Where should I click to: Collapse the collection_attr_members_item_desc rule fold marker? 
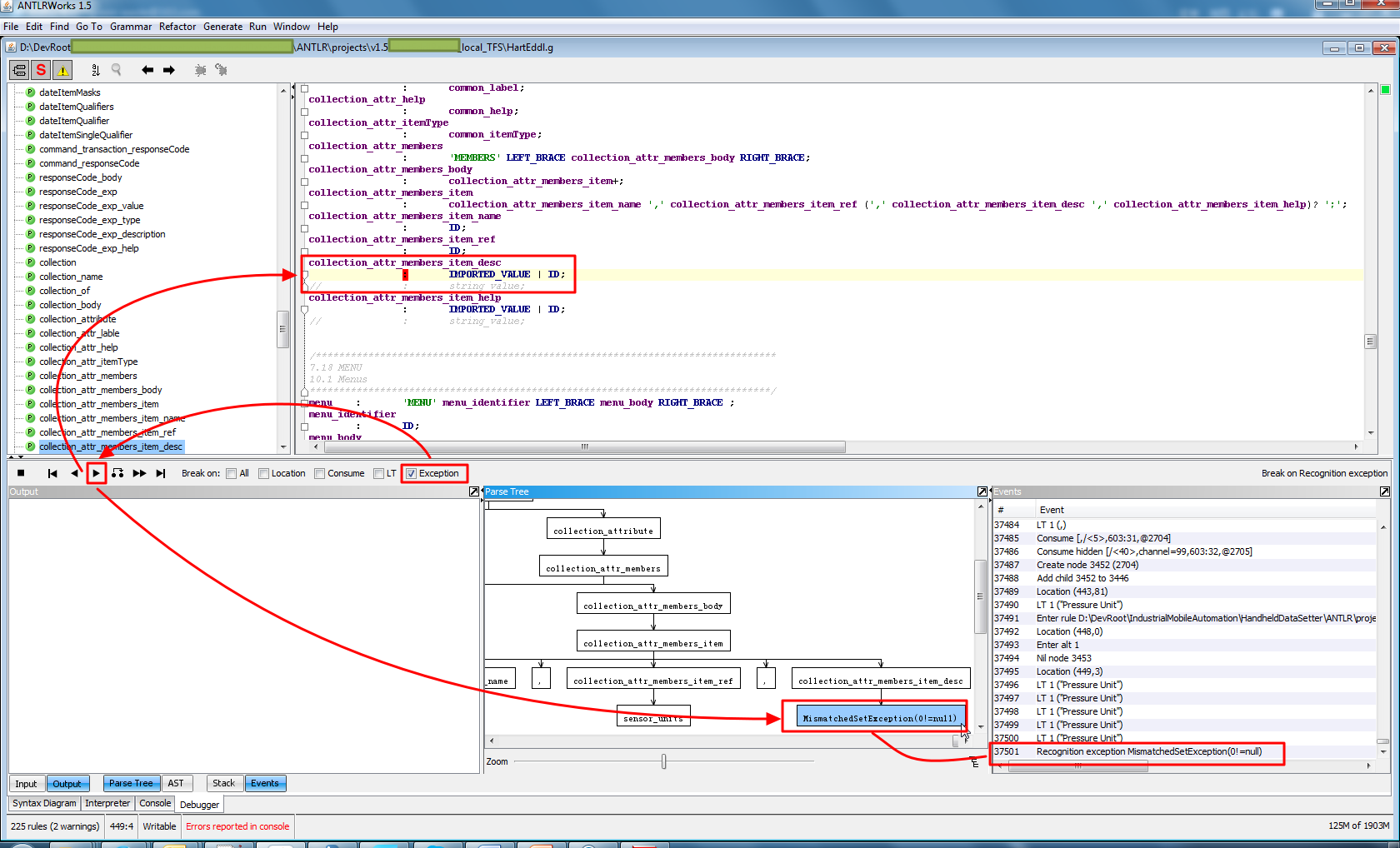coord(305,274)
